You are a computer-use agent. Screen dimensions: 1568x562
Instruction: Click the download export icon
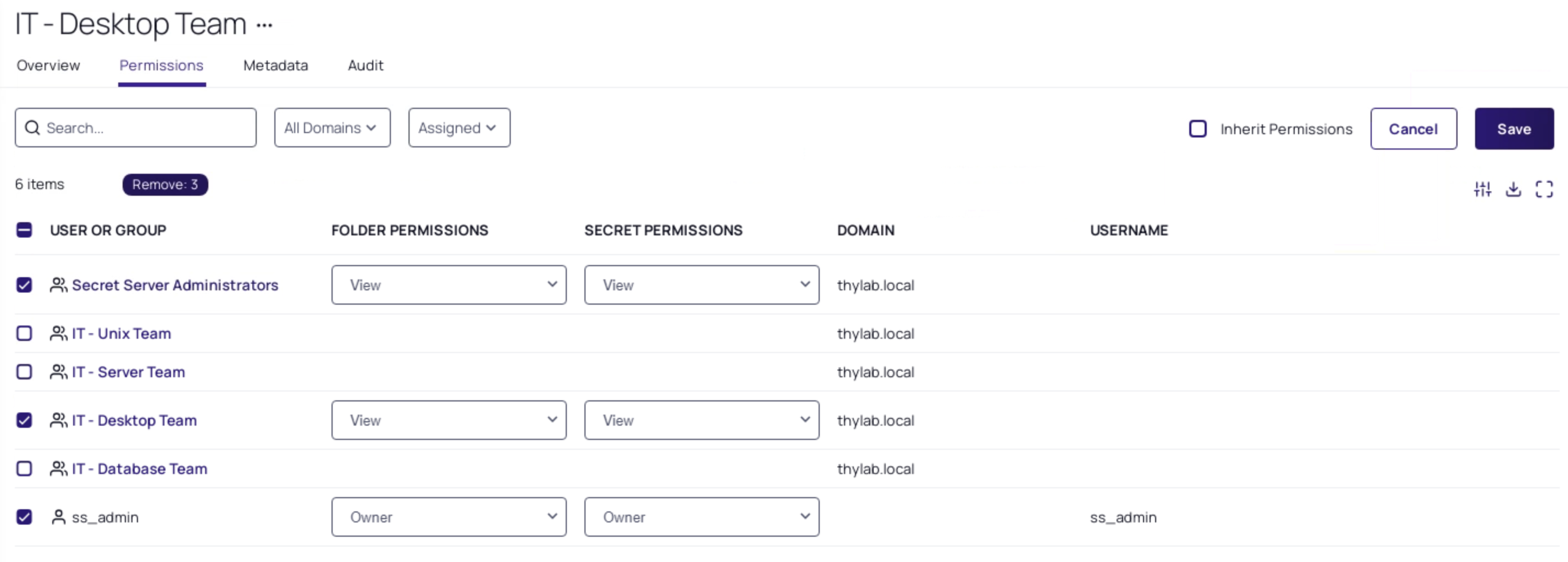1513,189
